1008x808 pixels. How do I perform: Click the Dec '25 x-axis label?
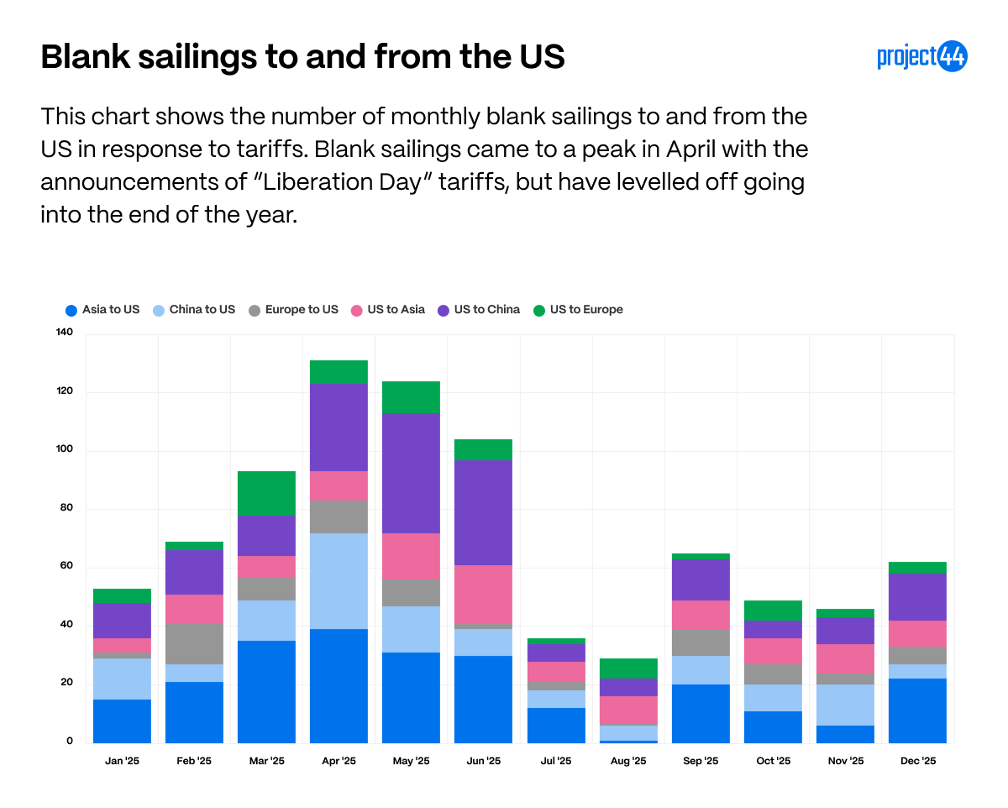pos(917,761)
